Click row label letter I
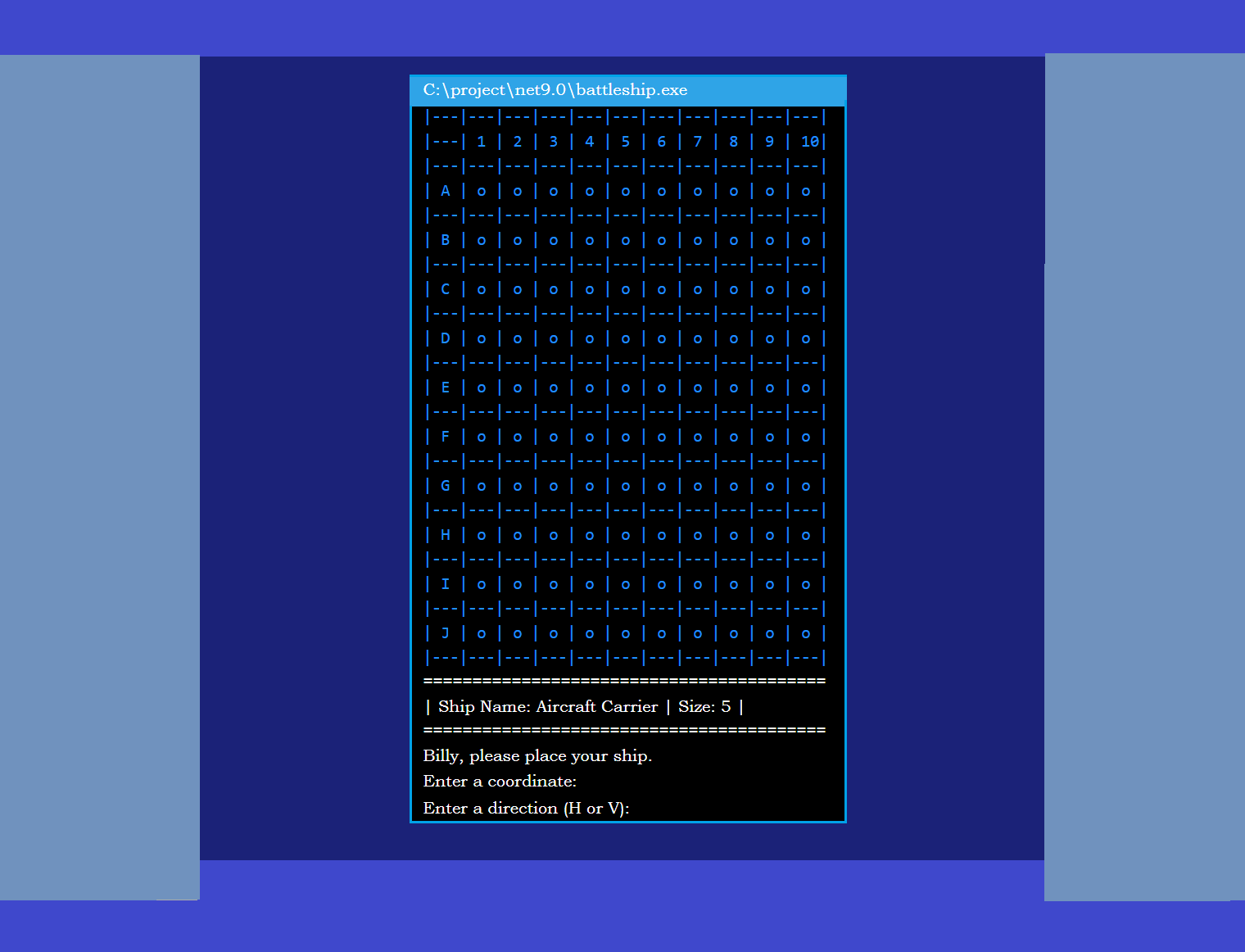The image size is (1245, 952). click(446, 584)
